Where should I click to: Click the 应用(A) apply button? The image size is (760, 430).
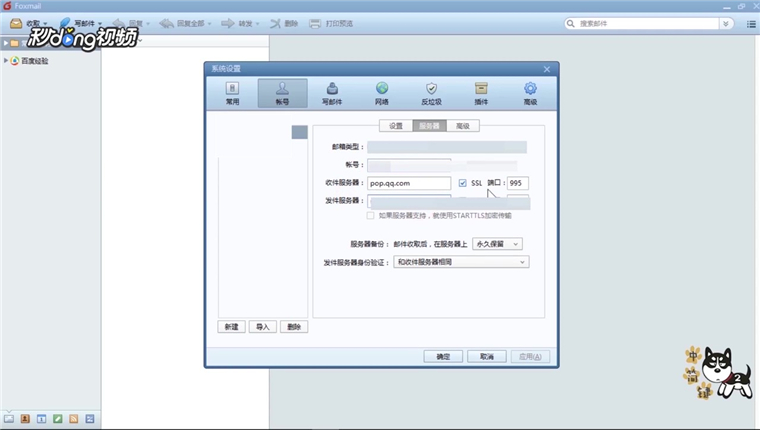530,357
